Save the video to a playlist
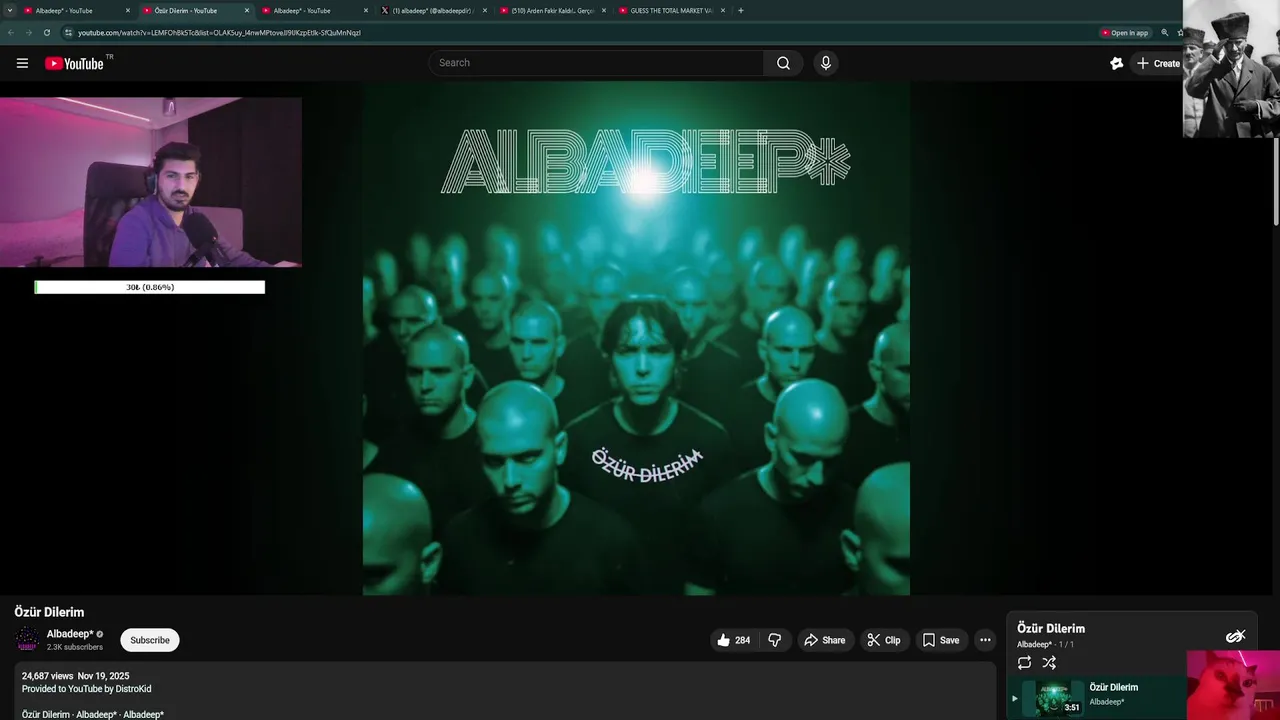This screenshot has width=1280, height=720. coord(941,640)
